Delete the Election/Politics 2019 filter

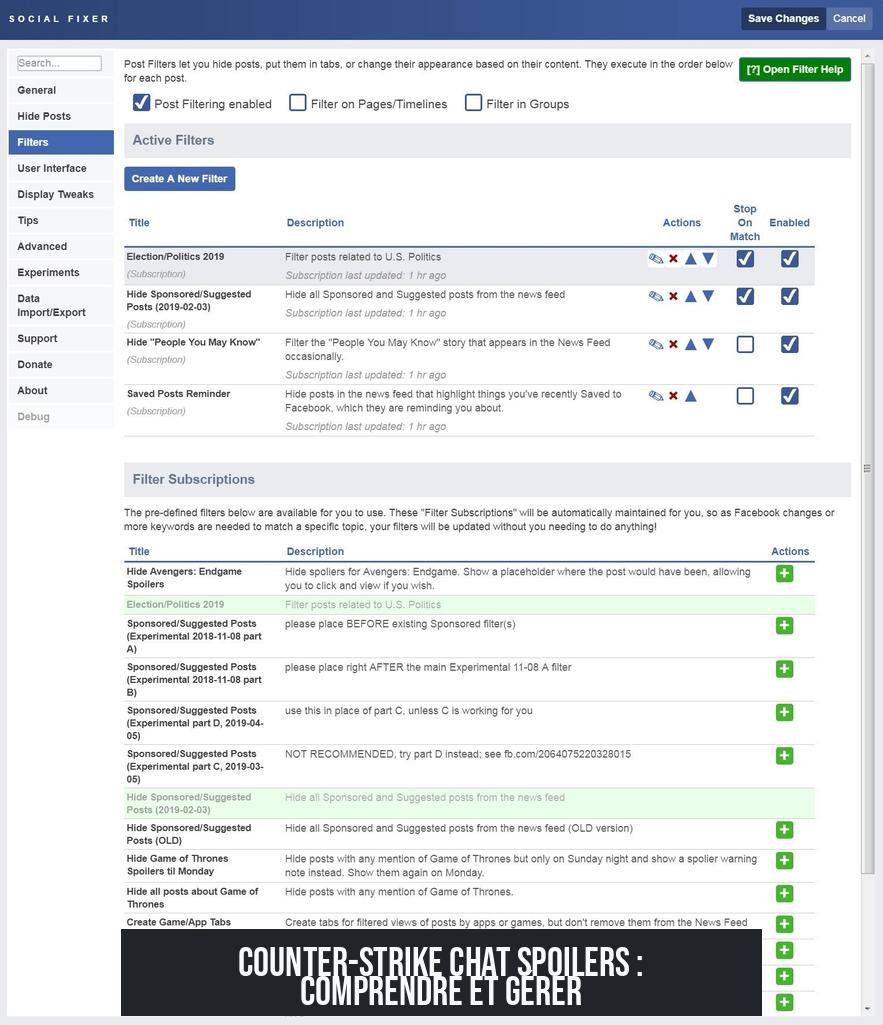[x=673, y=259]
